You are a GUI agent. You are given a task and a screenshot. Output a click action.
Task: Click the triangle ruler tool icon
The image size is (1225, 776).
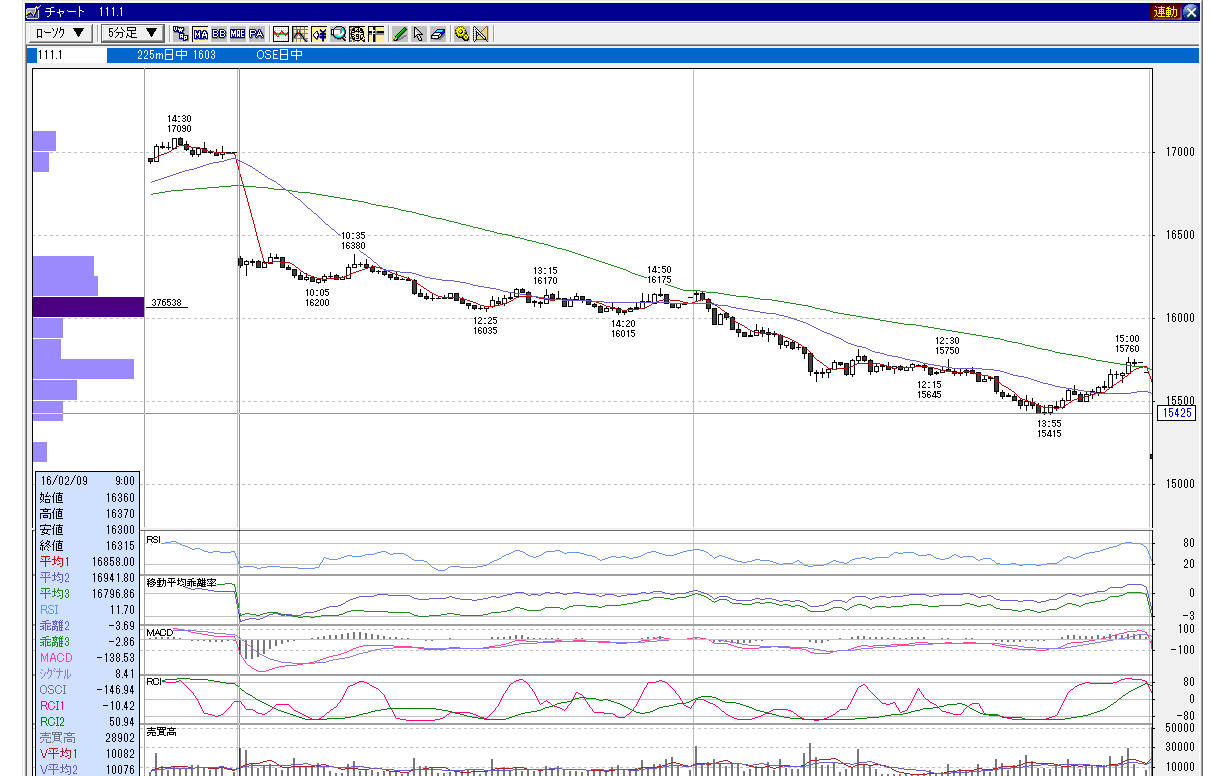coord(480,34)
